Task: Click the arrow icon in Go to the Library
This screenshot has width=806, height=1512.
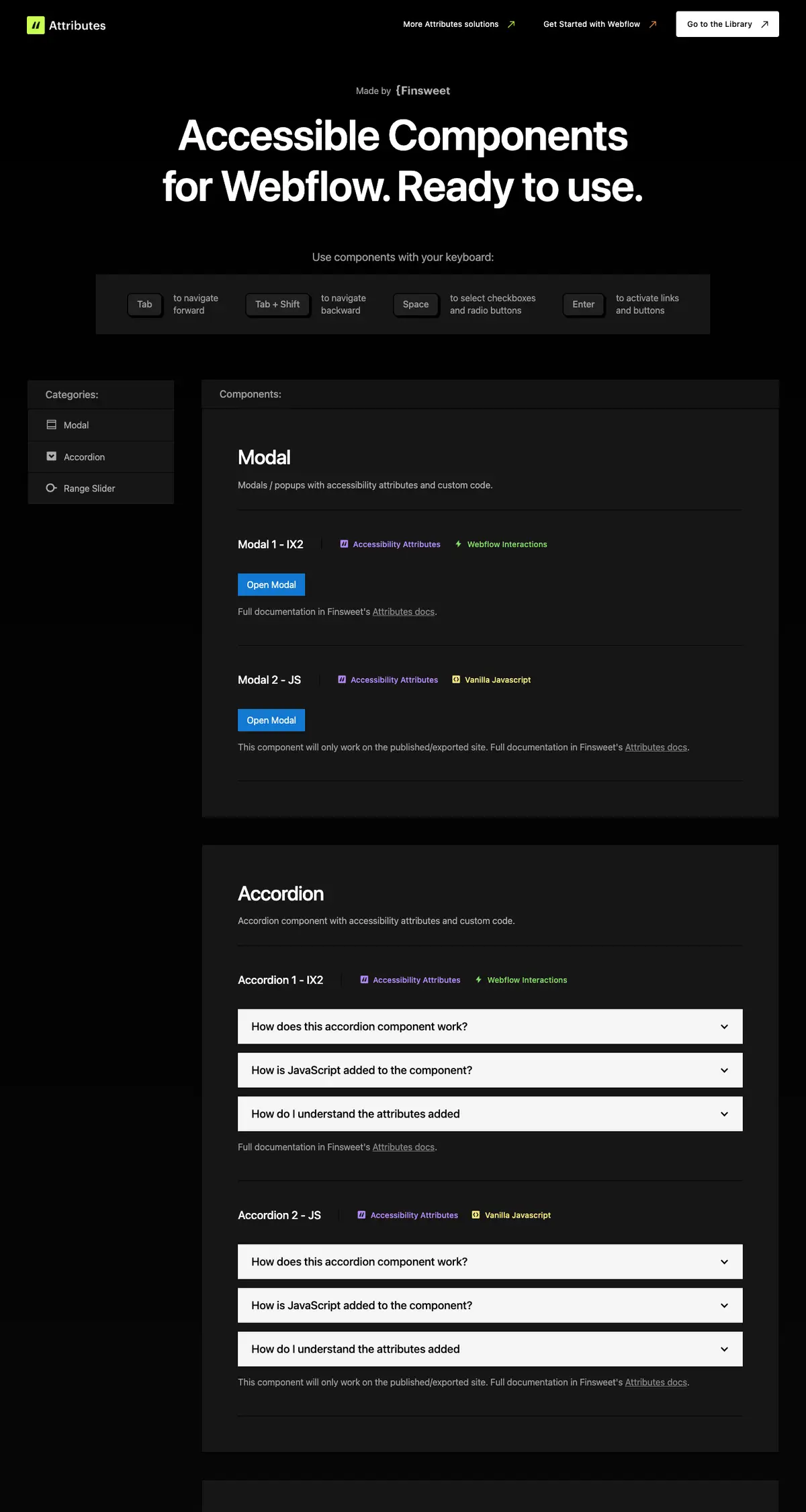Action: 764,24
